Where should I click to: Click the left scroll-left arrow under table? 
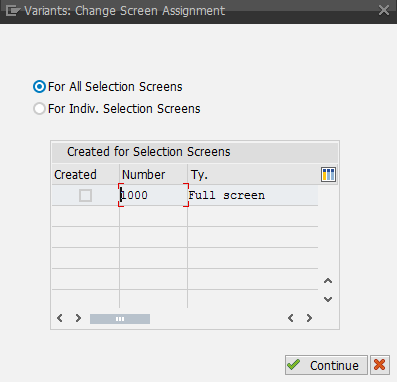click(60, 318)
